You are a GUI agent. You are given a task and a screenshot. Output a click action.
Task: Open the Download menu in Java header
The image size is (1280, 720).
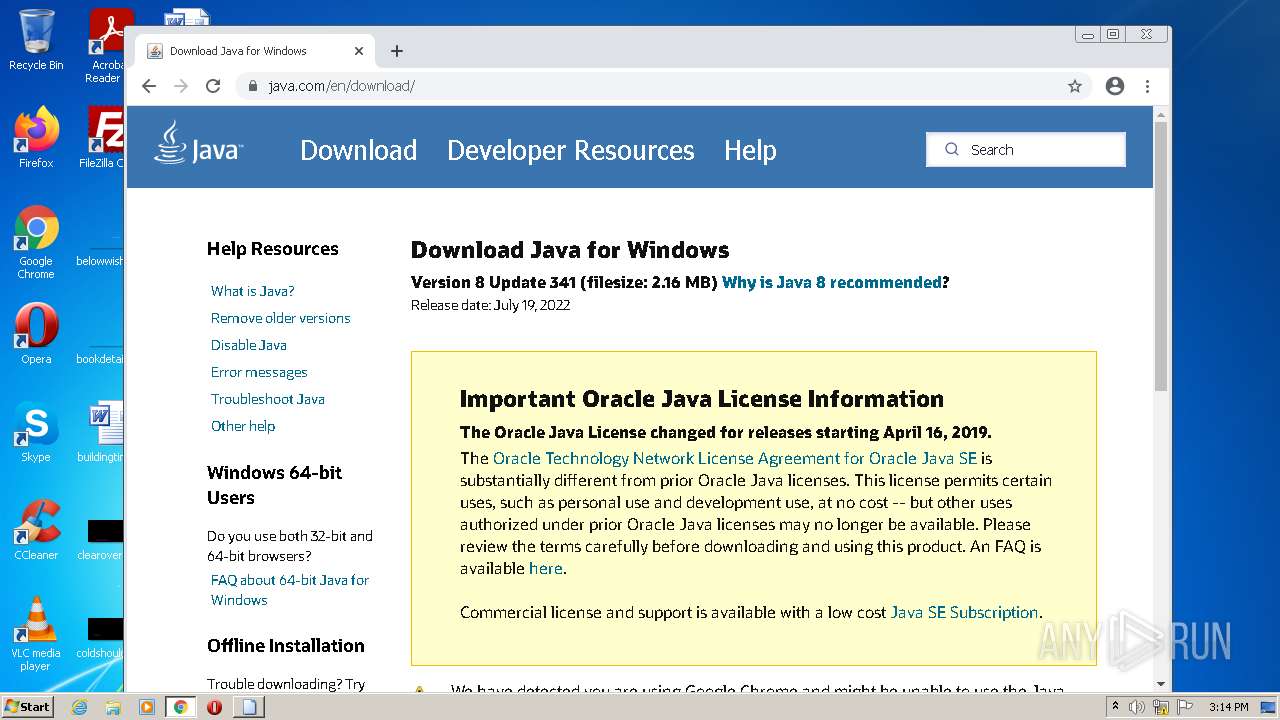358,150
